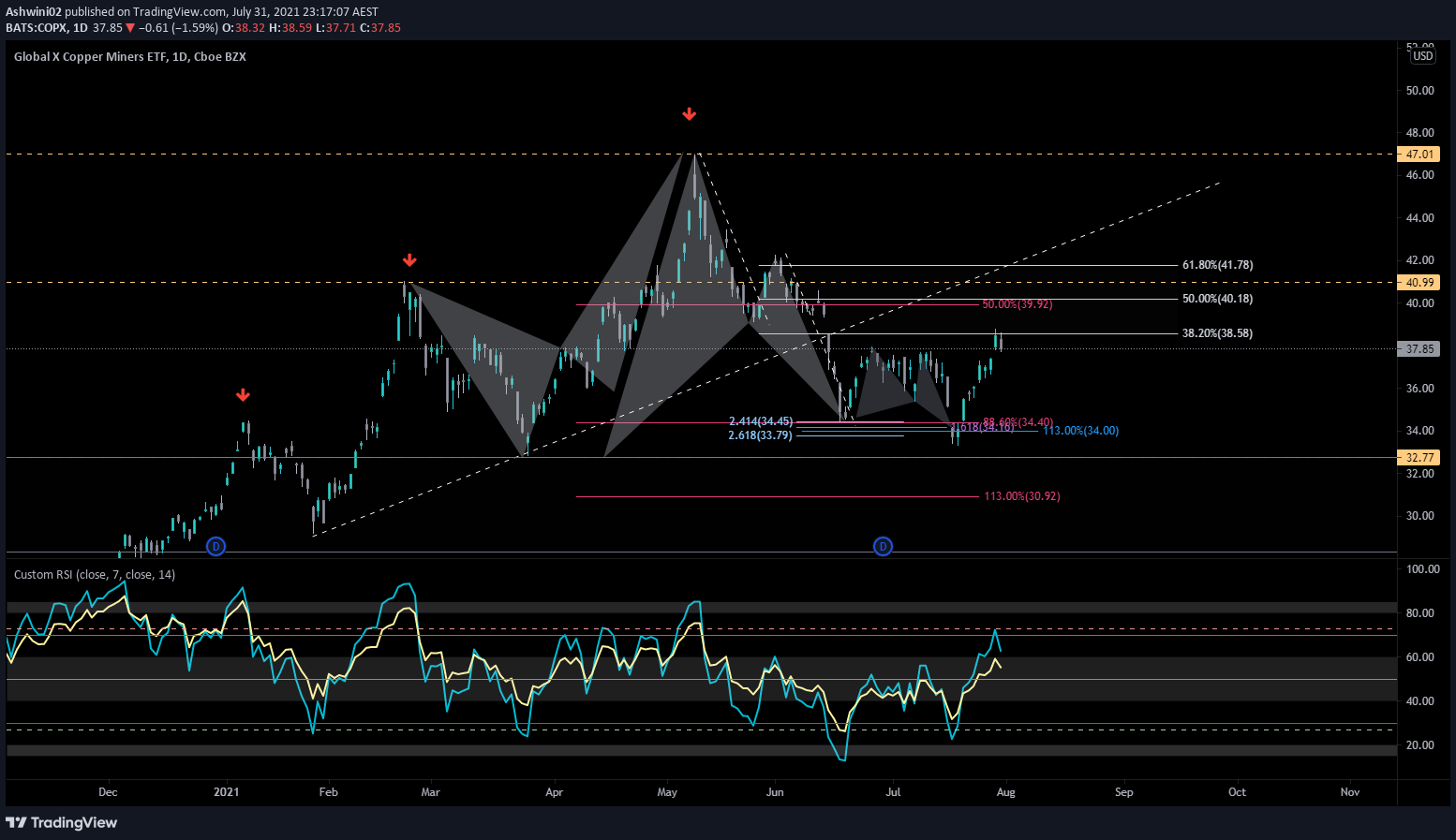Viewport: 1456px width, 840px height.
Task: Click the Custom RSI indicator legend
Action: 95,574
